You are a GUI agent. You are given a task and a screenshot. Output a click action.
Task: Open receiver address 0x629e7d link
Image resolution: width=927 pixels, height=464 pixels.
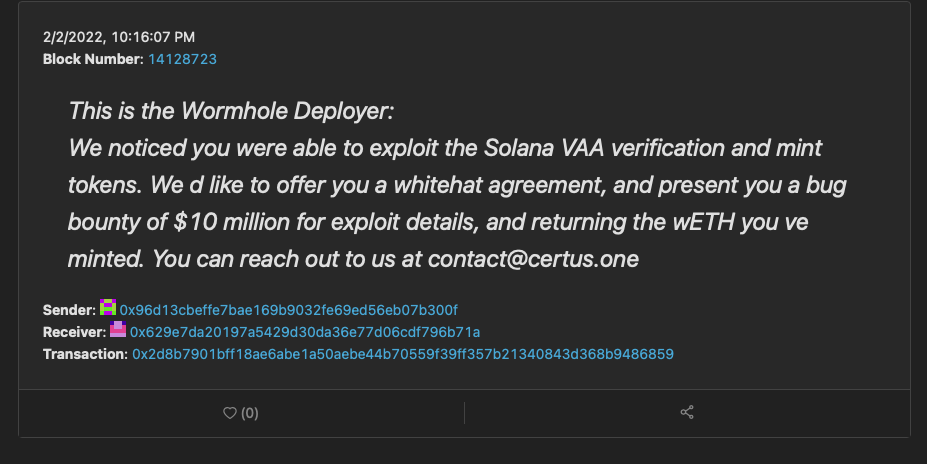305,332
